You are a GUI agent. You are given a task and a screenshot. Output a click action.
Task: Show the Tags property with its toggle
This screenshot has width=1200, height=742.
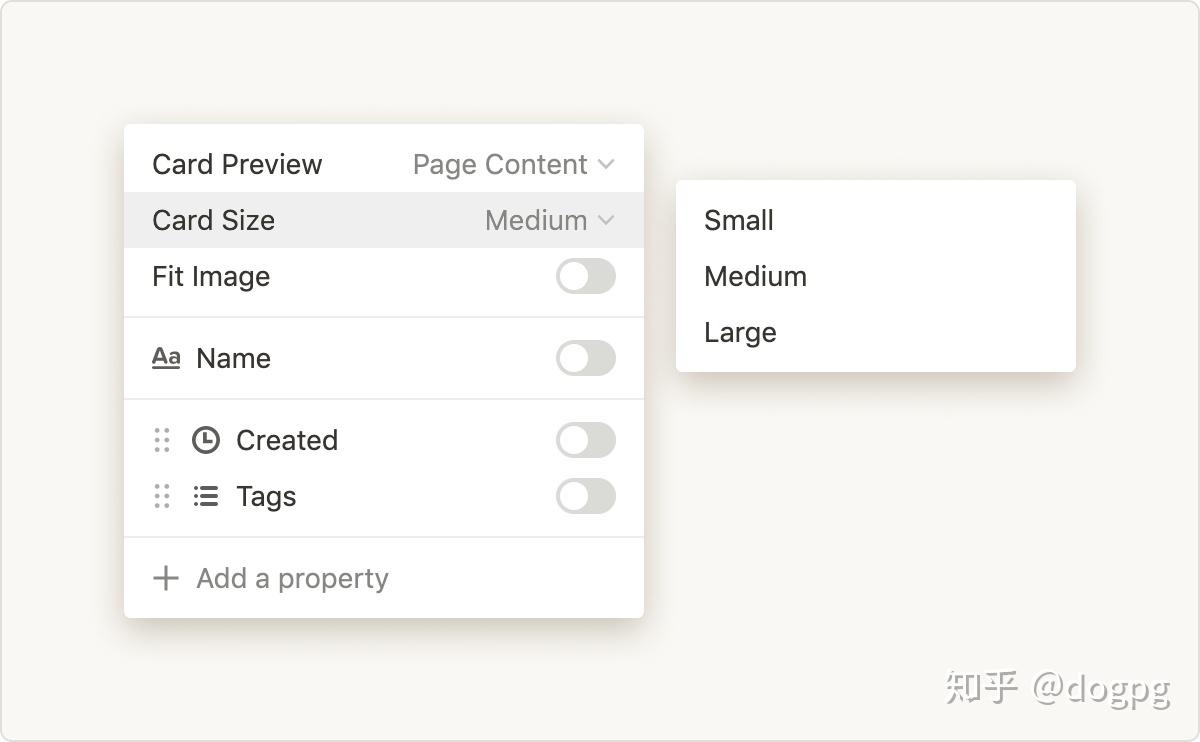point(585,496)
